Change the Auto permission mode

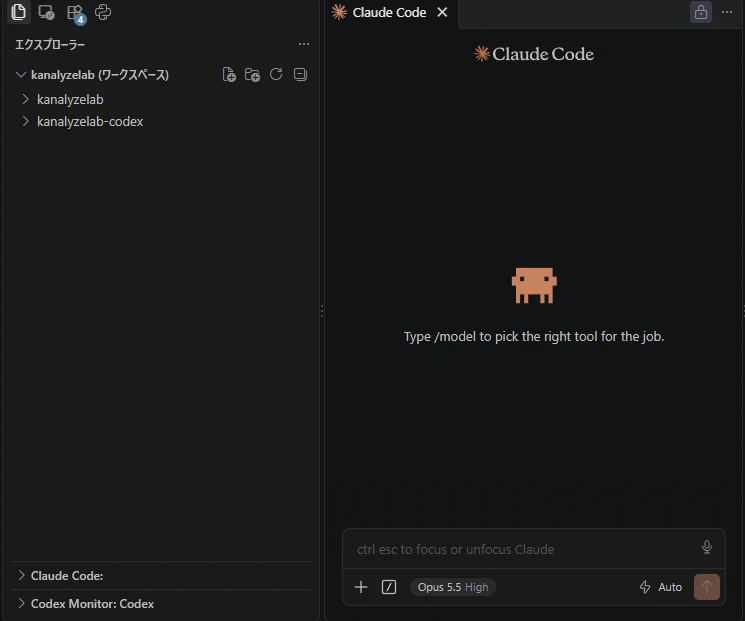pyautogui.click(x=661, y=587)
